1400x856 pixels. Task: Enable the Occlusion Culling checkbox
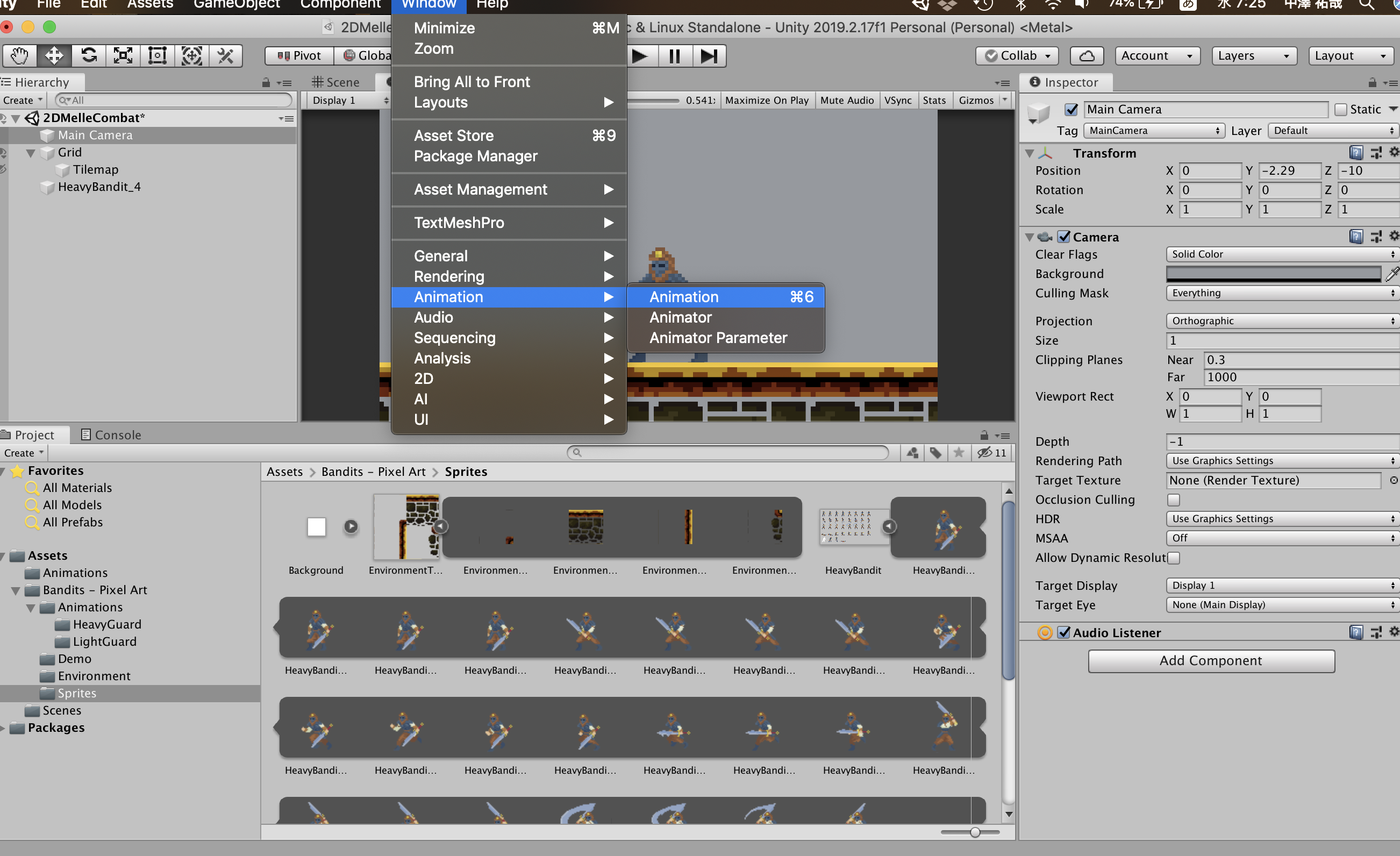[1173, 500]
